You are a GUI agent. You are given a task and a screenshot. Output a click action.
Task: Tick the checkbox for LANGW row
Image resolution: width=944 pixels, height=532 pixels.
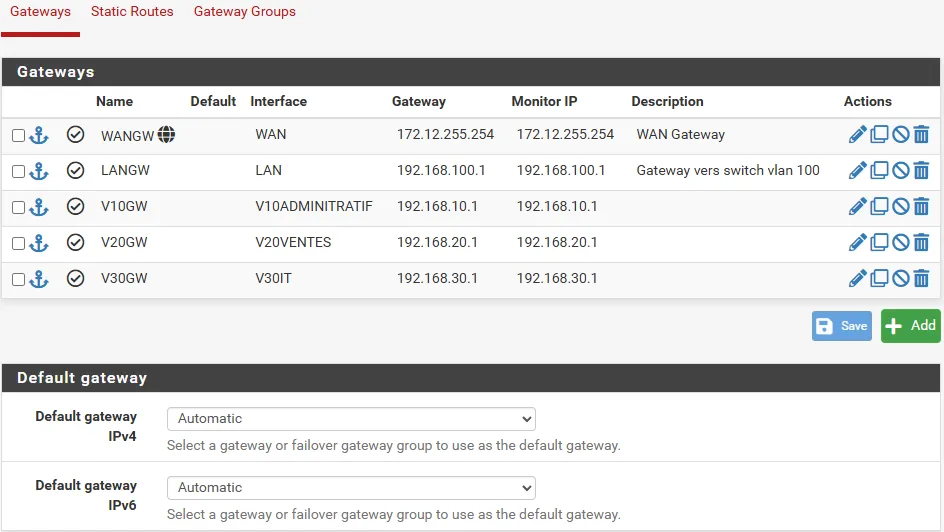pyautogui.click(x=19, y=172)
